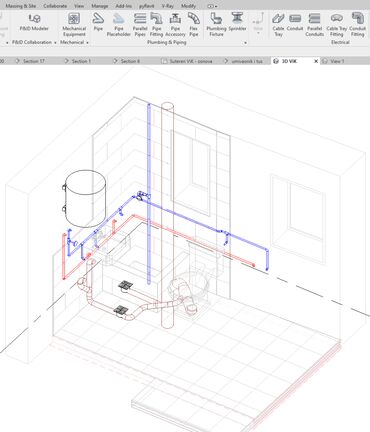
Task: Switch to the View 1 tab
Action: click(337, 61)
